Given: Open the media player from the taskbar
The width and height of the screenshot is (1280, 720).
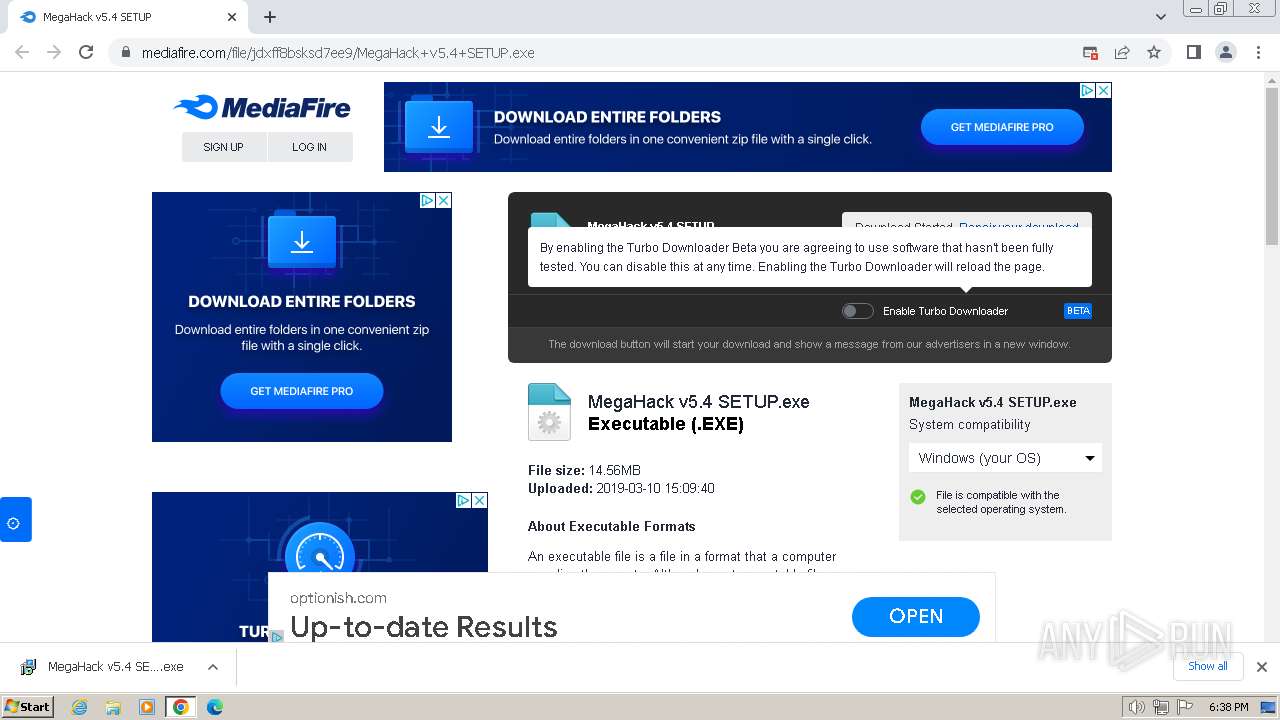Looking at the screenshot, I should coord(147,707).
